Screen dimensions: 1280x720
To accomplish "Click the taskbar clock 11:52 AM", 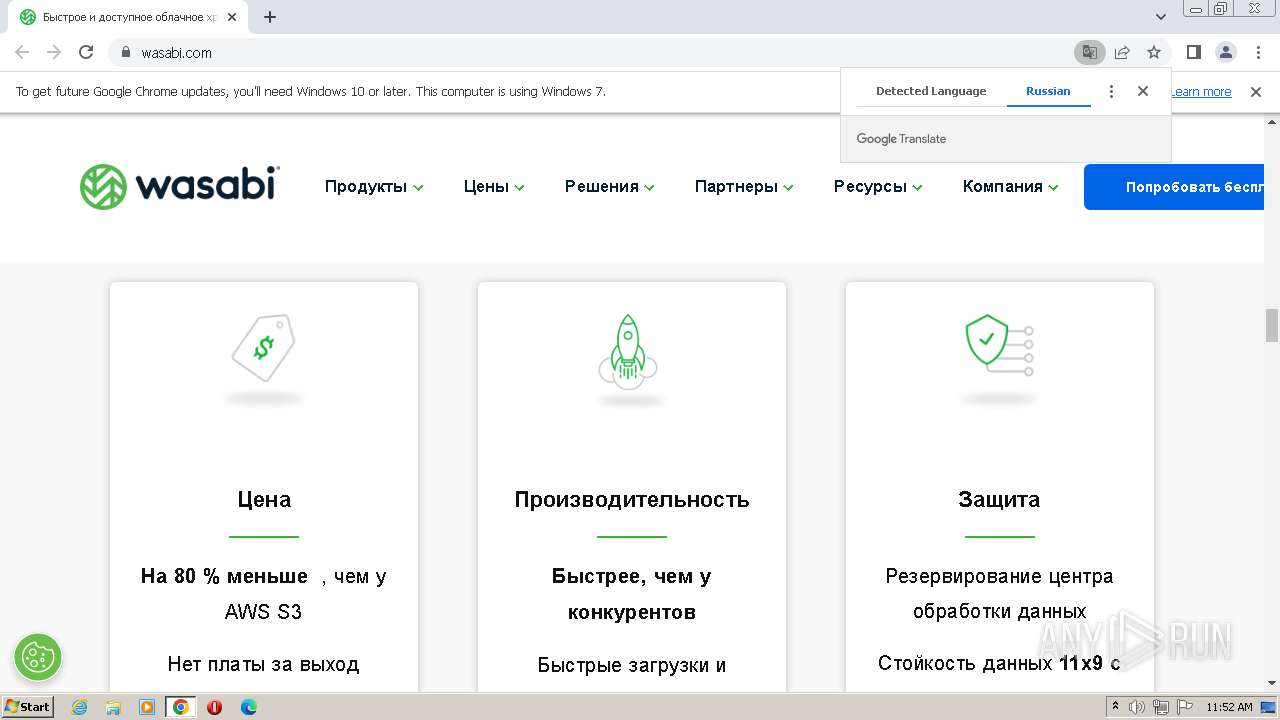I will pos(1229,707).
